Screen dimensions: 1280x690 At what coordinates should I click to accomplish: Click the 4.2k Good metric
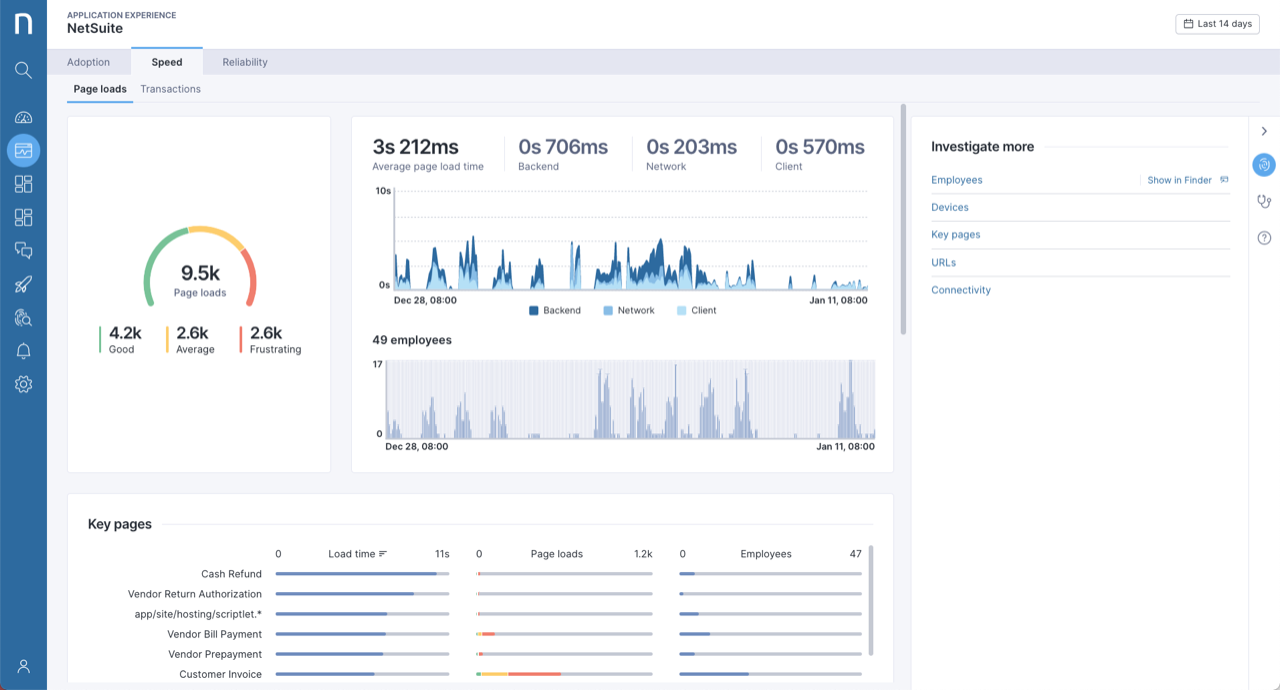point(120,339)
